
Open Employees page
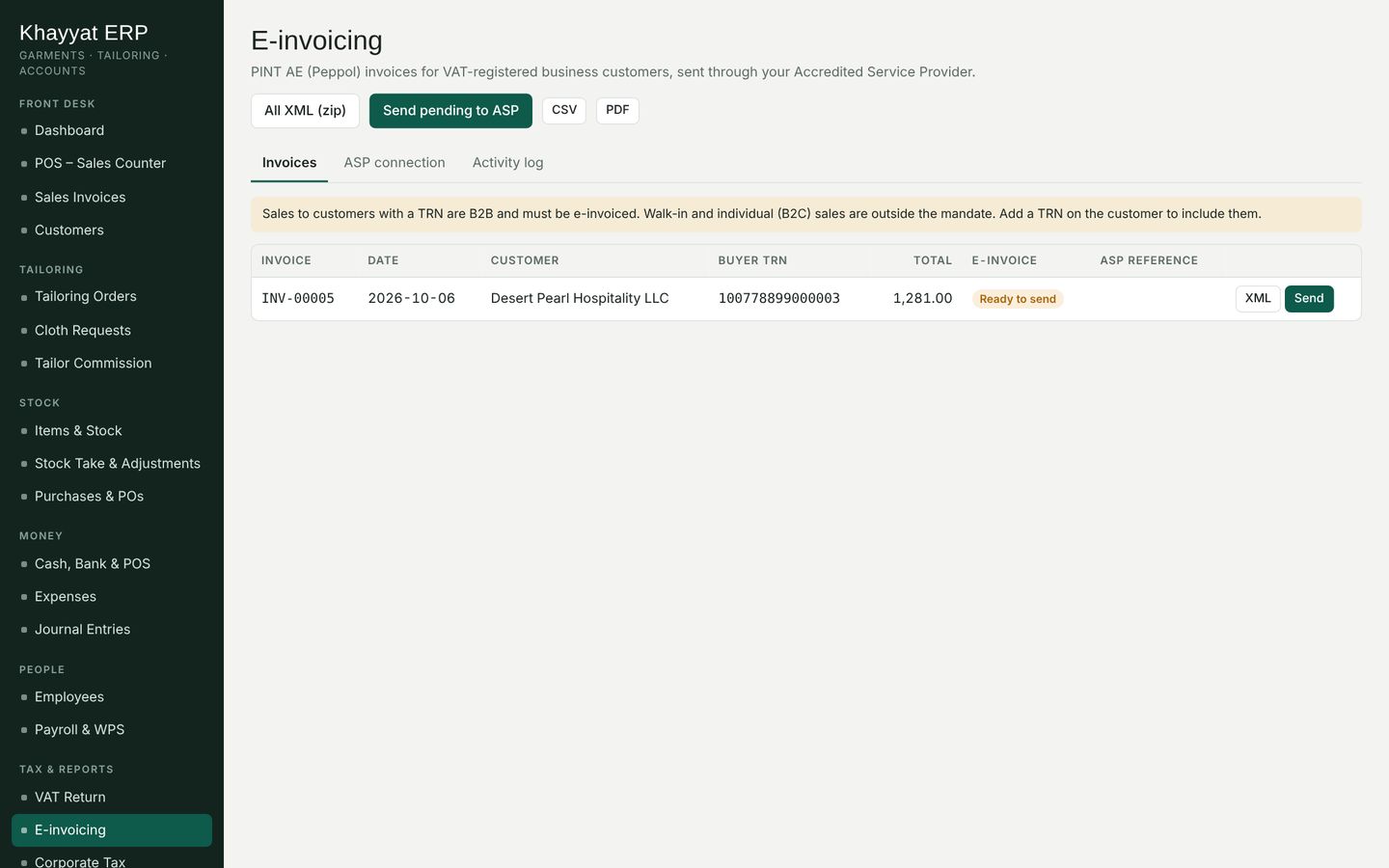(x=112, y=696)
